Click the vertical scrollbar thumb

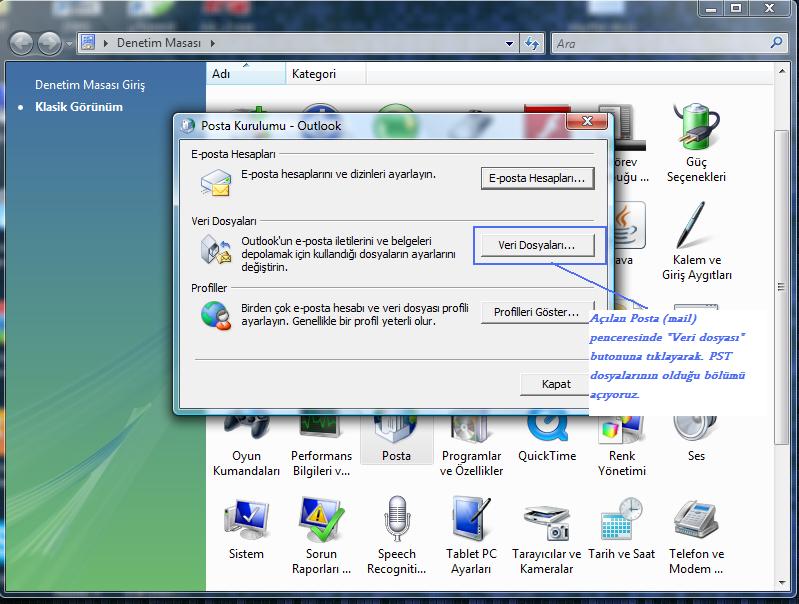click(781, 287)
